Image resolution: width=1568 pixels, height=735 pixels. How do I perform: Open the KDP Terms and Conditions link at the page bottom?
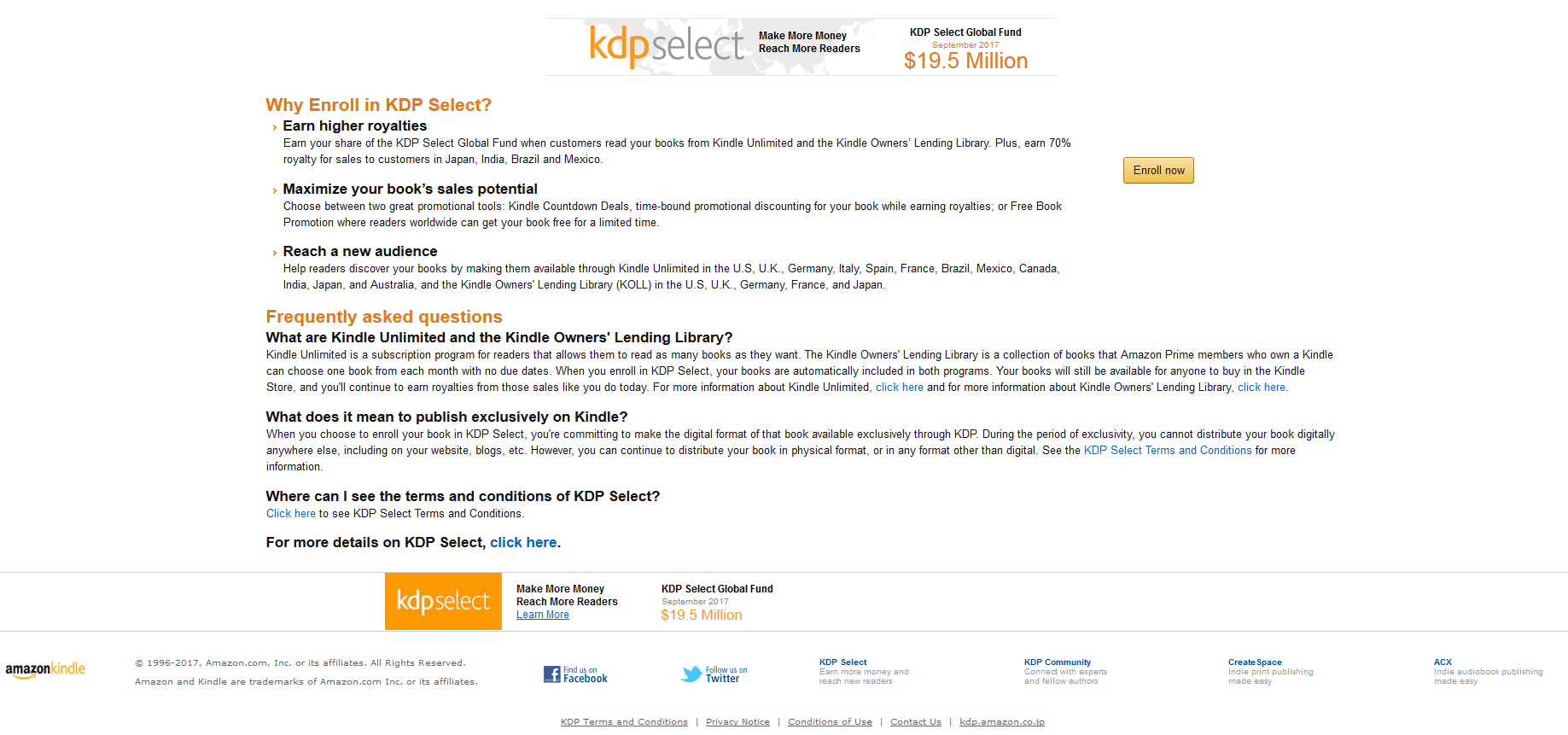623,722
